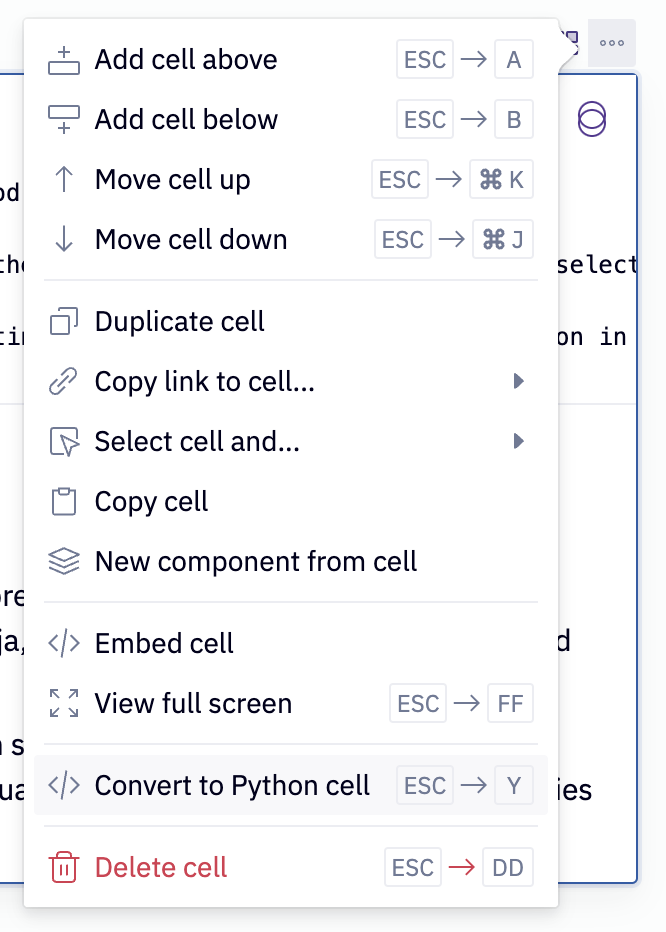Viewport: 666px width, 932px height.
Task: Click the Move cell up arrow icon
Action: tap(62, 179)
